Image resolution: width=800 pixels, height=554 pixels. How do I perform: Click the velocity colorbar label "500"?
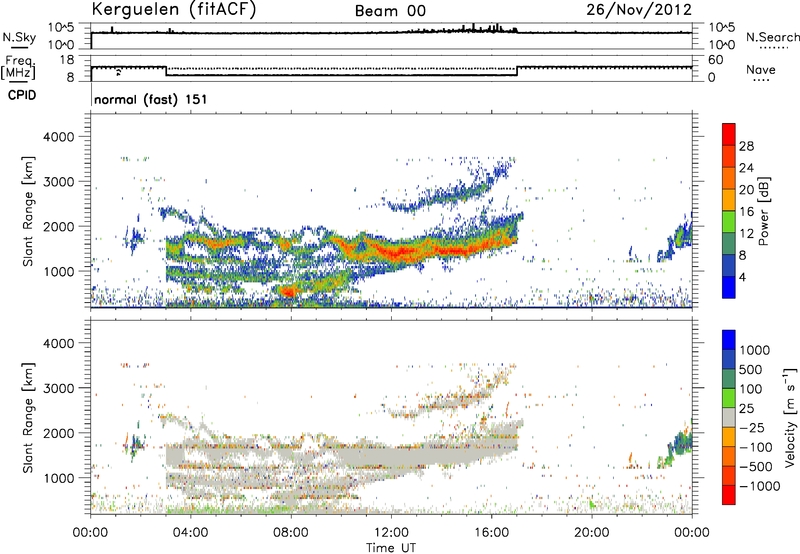(752, 369)
